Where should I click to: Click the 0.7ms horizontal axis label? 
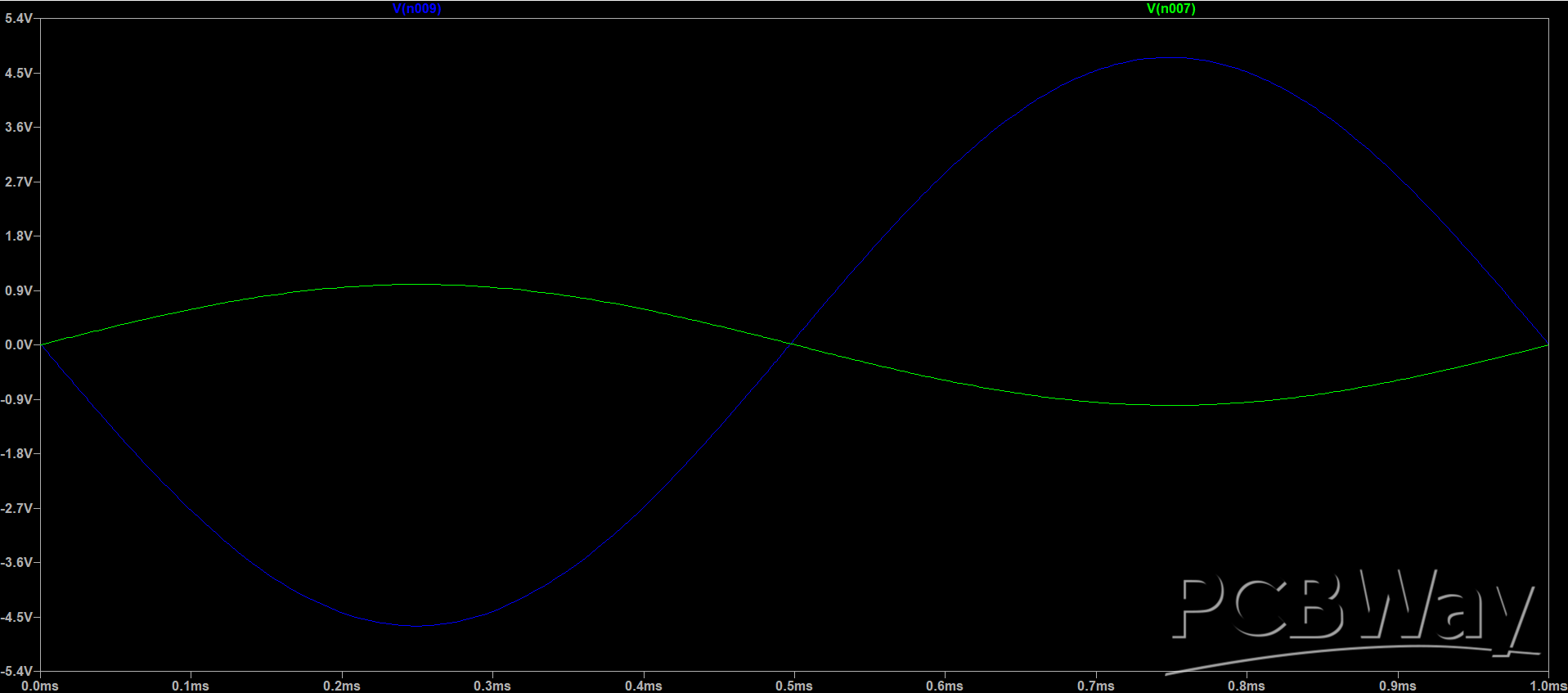pos(1095,686)
